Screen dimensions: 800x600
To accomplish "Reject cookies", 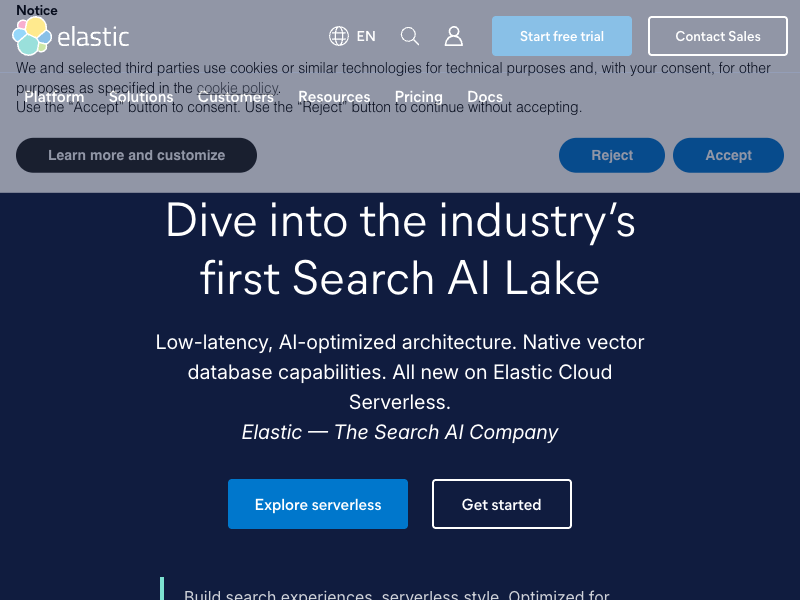I will click(612, 155).
